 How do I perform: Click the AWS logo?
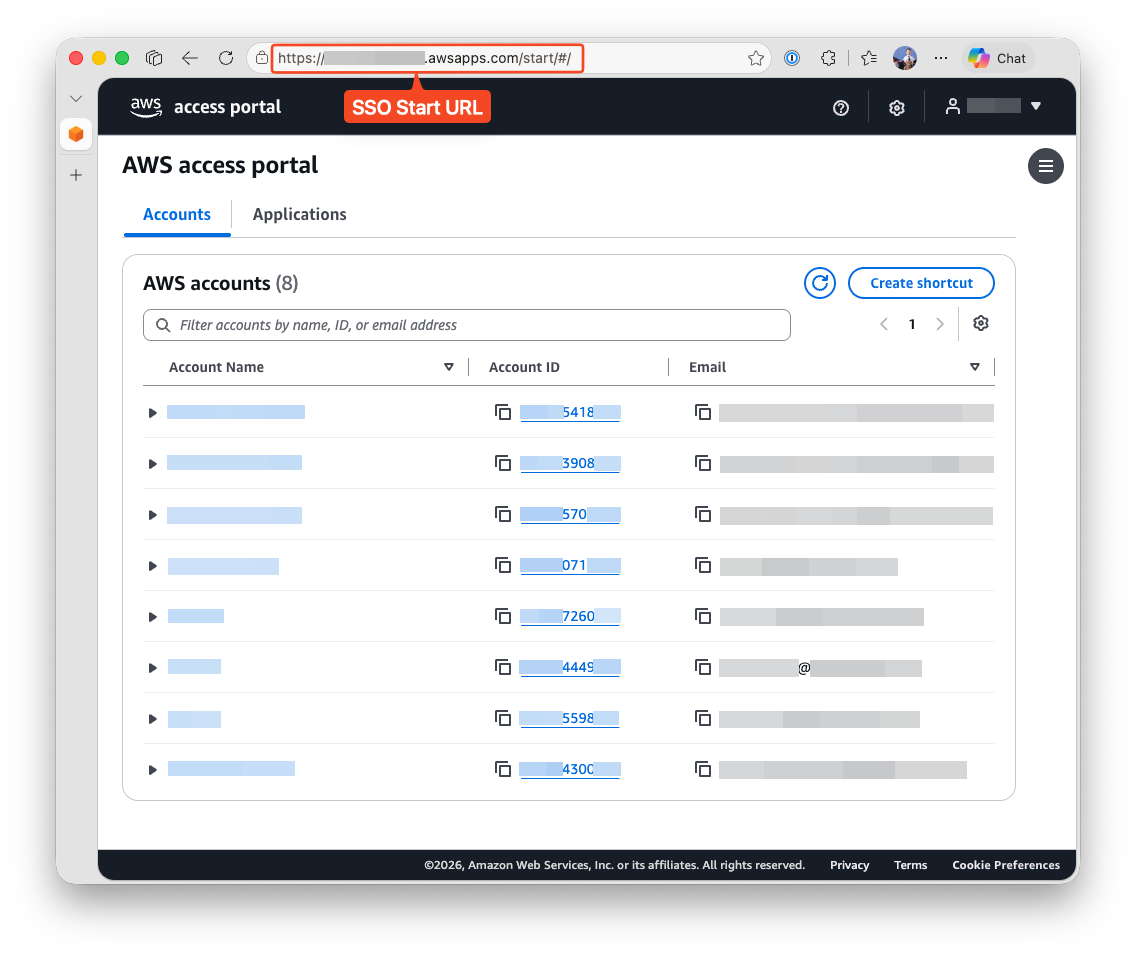pos(146,107)
